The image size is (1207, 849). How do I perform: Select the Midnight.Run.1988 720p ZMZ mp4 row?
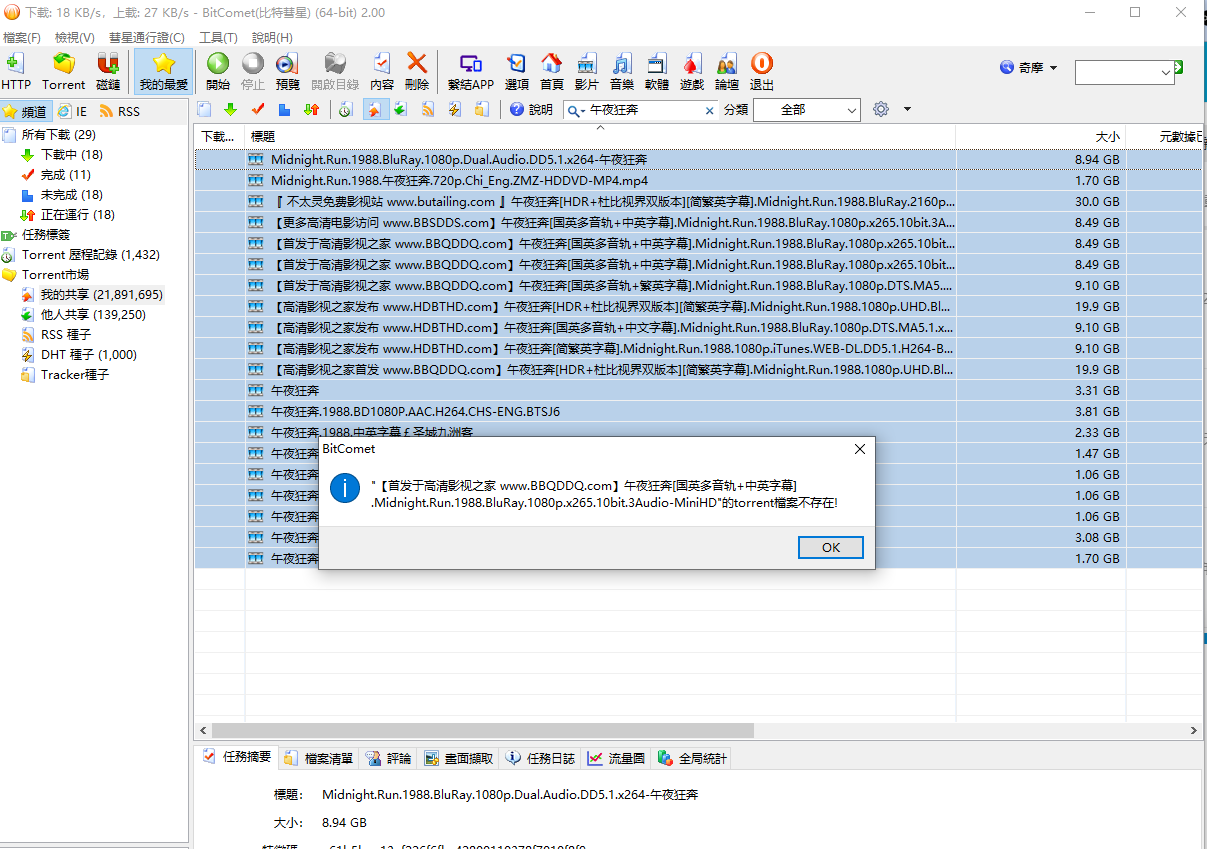click(700, 181)
